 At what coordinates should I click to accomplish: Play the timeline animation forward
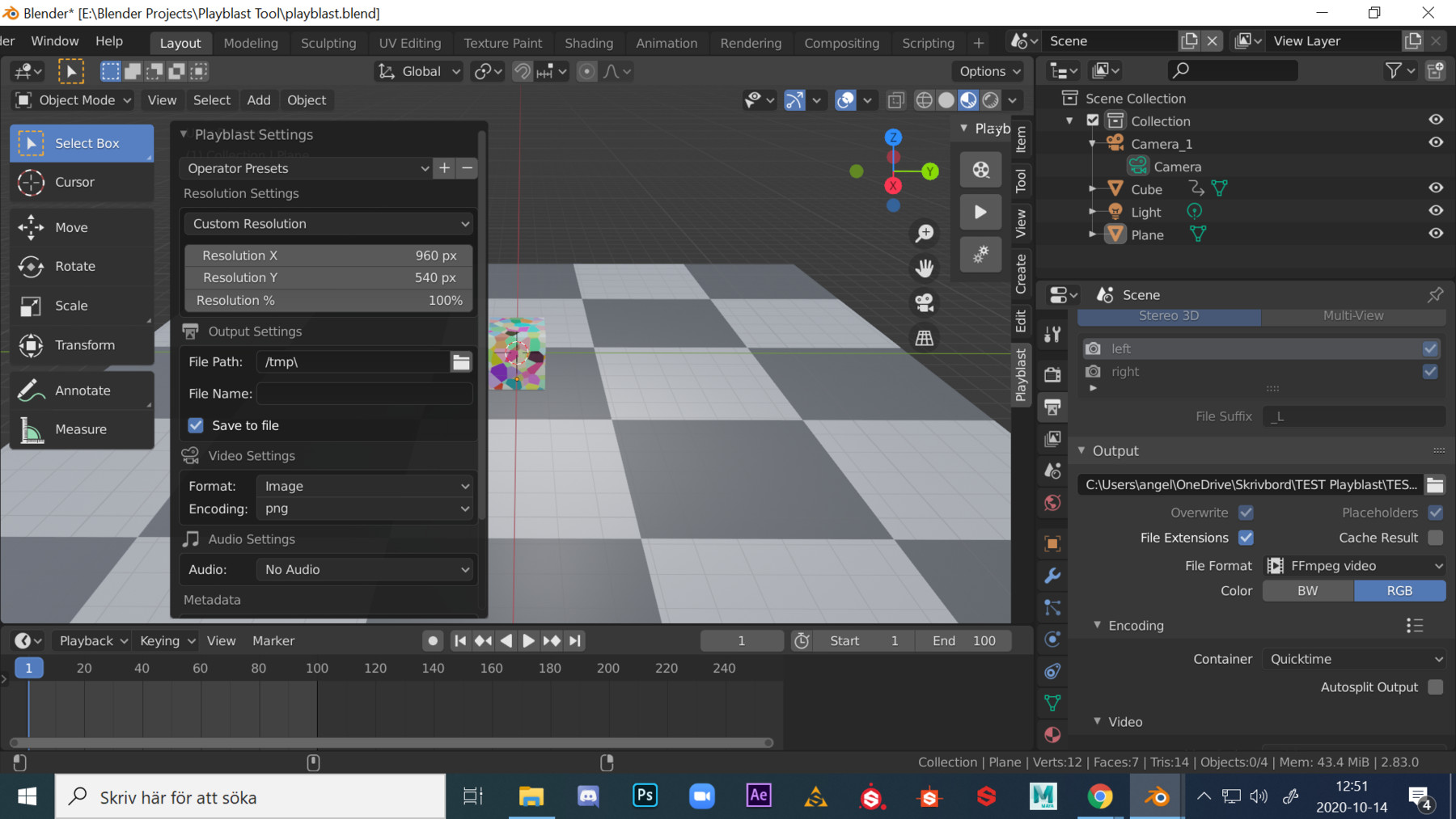point(528,641)
